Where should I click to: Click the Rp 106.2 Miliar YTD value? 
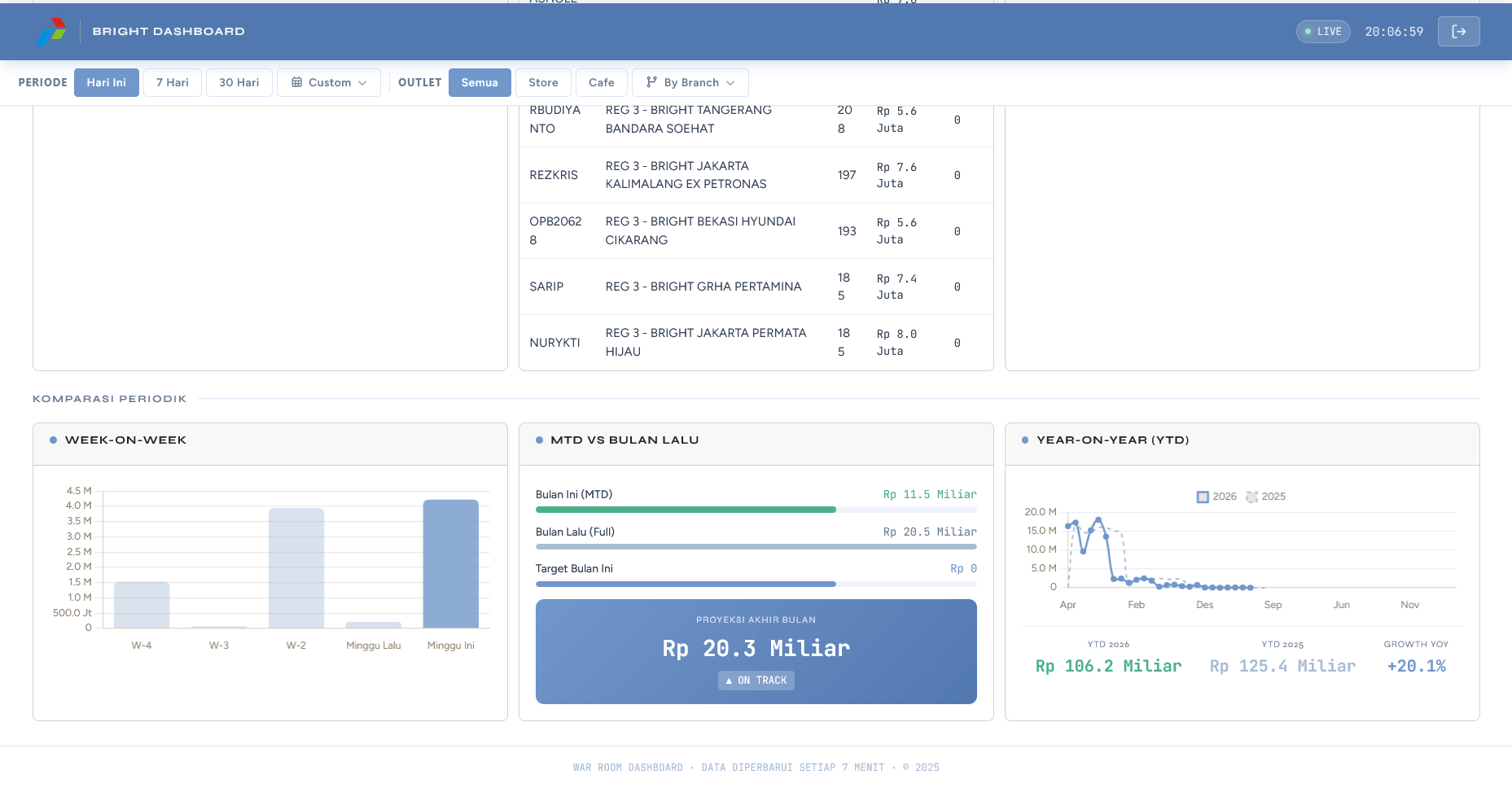[x=1108, y=667]
